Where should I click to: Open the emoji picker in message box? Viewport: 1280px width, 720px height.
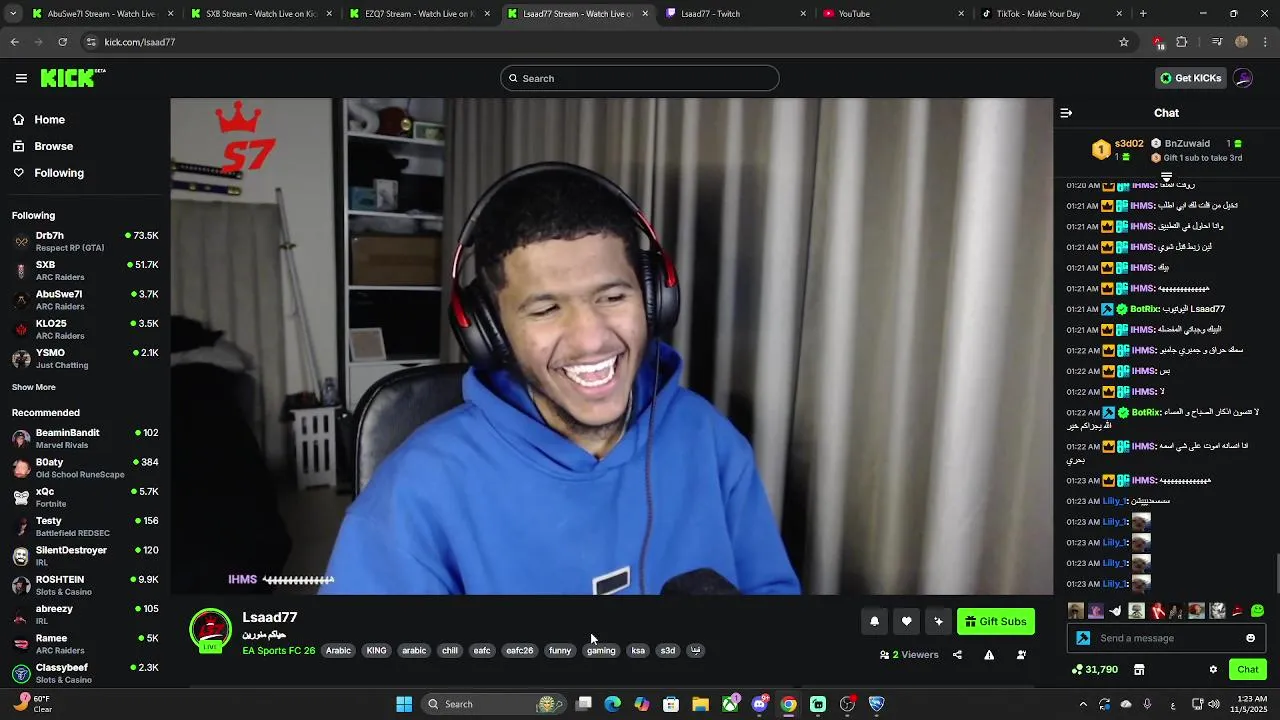(x=1250, y=638)
